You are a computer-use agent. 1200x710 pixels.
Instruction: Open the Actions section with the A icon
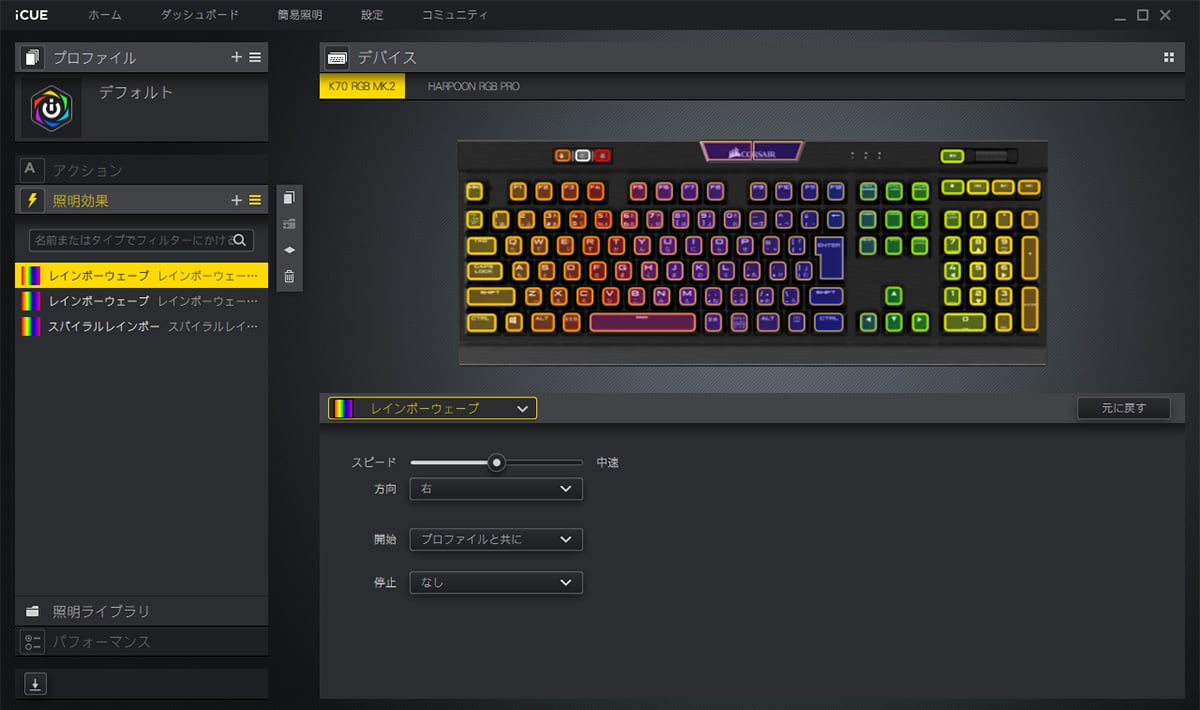33,169
